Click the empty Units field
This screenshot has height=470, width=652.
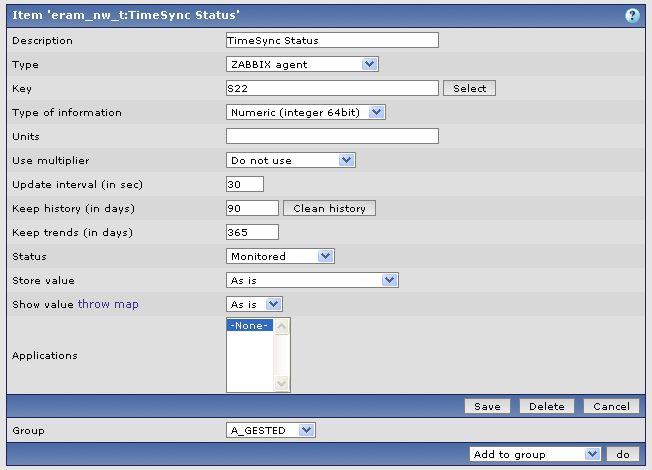point(332,136)
